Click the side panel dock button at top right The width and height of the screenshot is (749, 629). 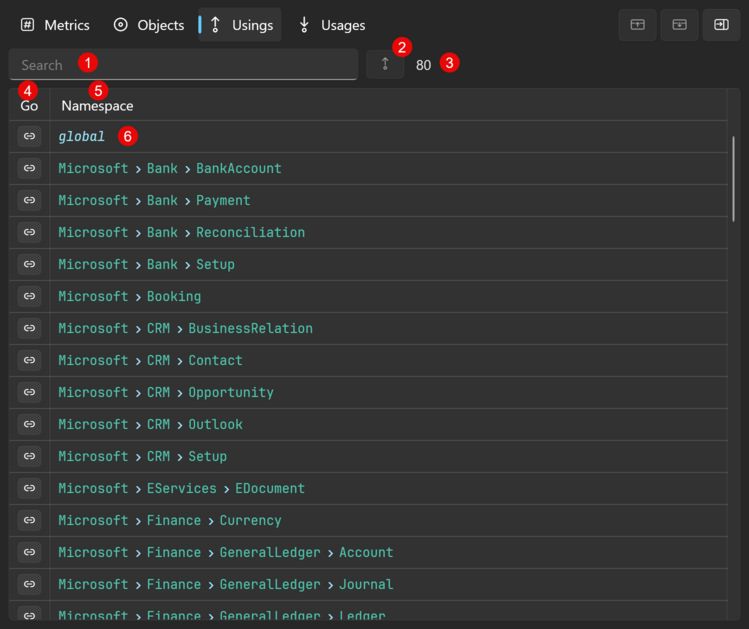(720, 25)
